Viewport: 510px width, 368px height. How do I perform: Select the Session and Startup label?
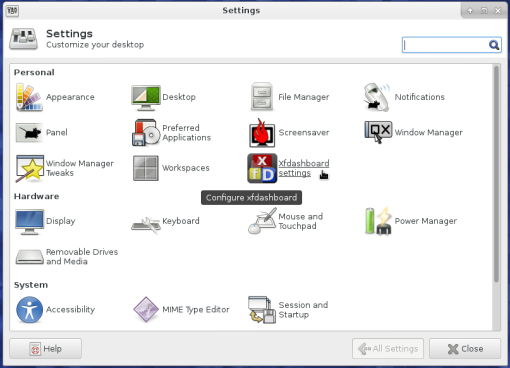[303, 310]
